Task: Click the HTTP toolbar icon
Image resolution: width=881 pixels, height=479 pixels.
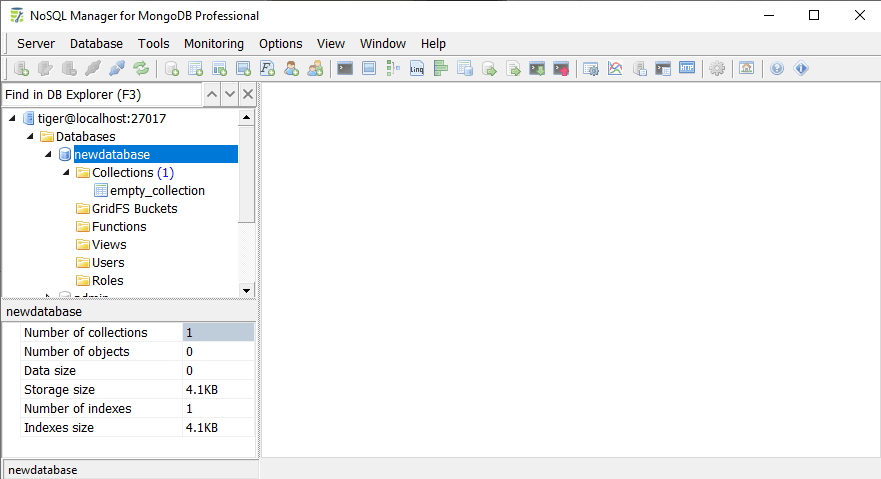Action: [x=687, y=69]
